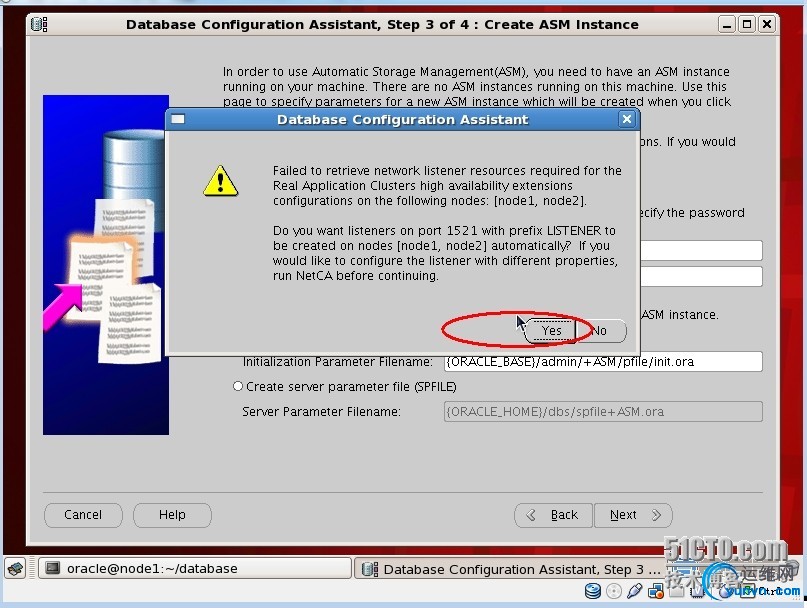Go Back to the previous wizard step

554,515
